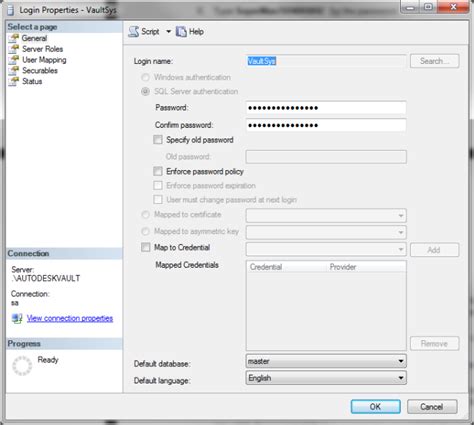474x425 pixels.
Task: Click the Ready progress spinner icon
Action: coord(22,366)
